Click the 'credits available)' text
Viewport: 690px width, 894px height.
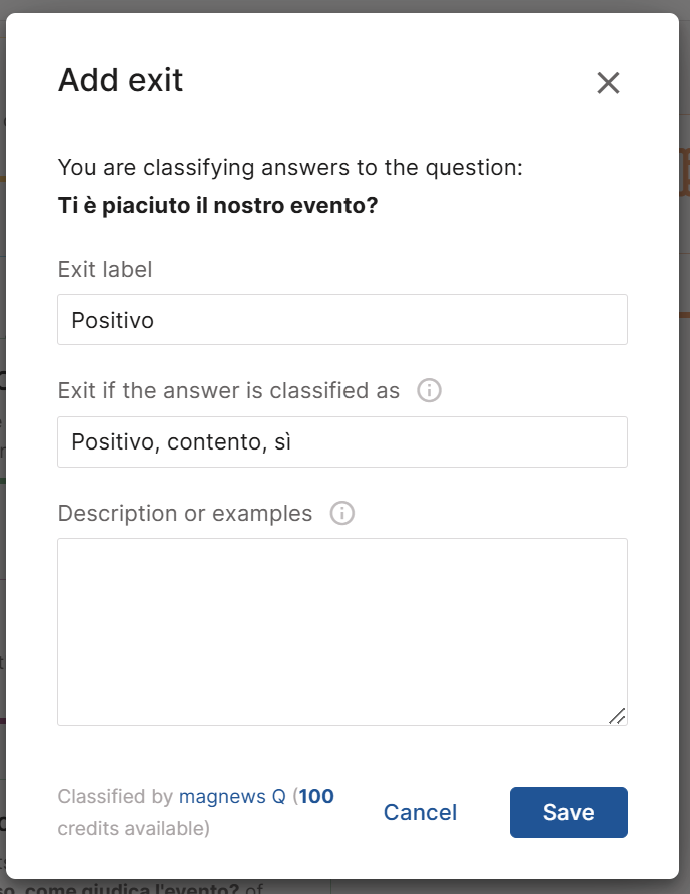(133, 828)
